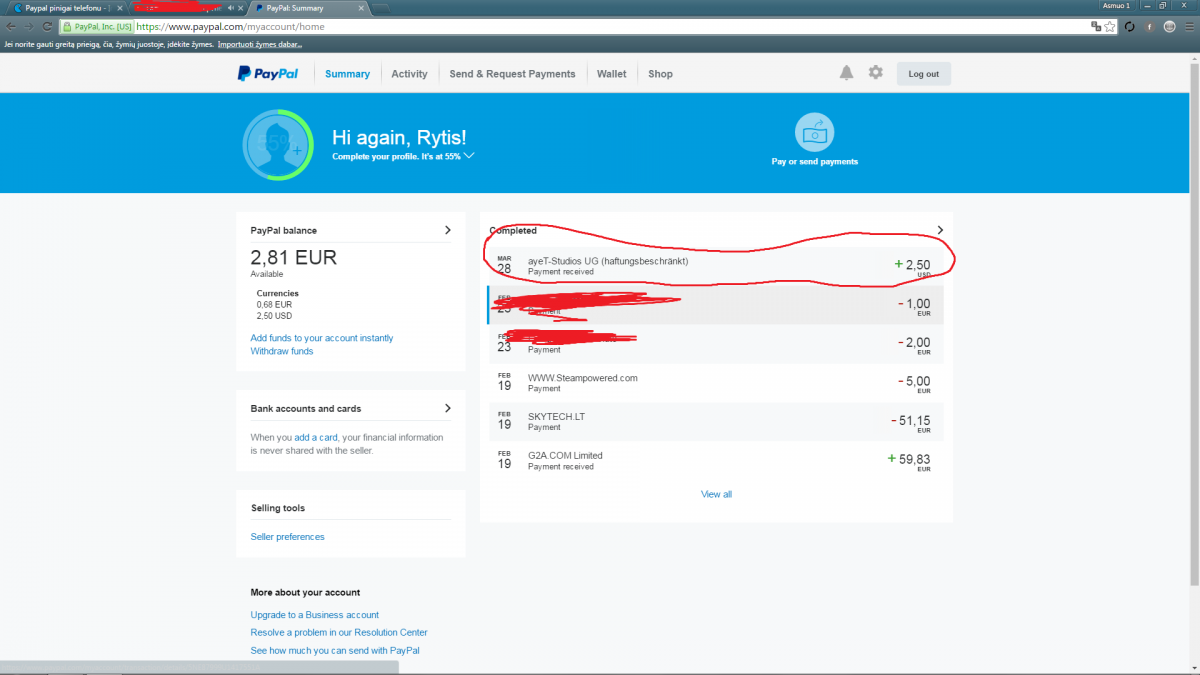1200x675 pixels.
Task: Open a new browser tab
Action: pyautogui.click(x=381, y=8)
